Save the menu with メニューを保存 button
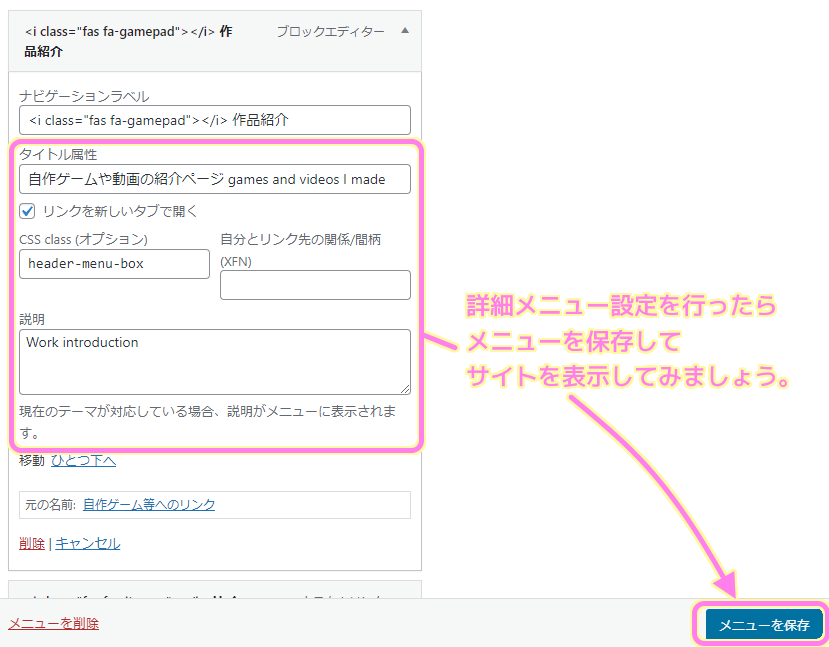Viewport: 829px width, 647px height. pyautogui.click(x=764, y=625)
